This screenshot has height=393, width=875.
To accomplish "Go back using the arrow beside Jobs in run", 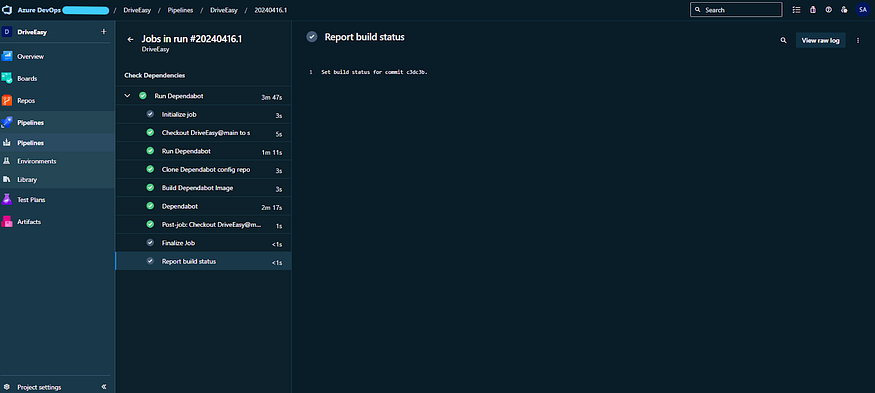I will pyautogui.click(x=131, y=39).
